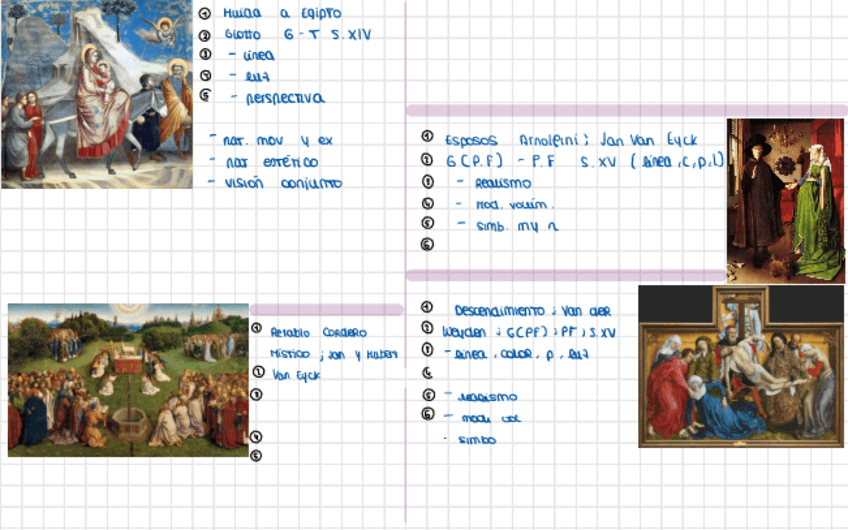Click the line "G(P.F) - P.F S.XV"
This screenshot has width=848, height=530.
(531, 161)
